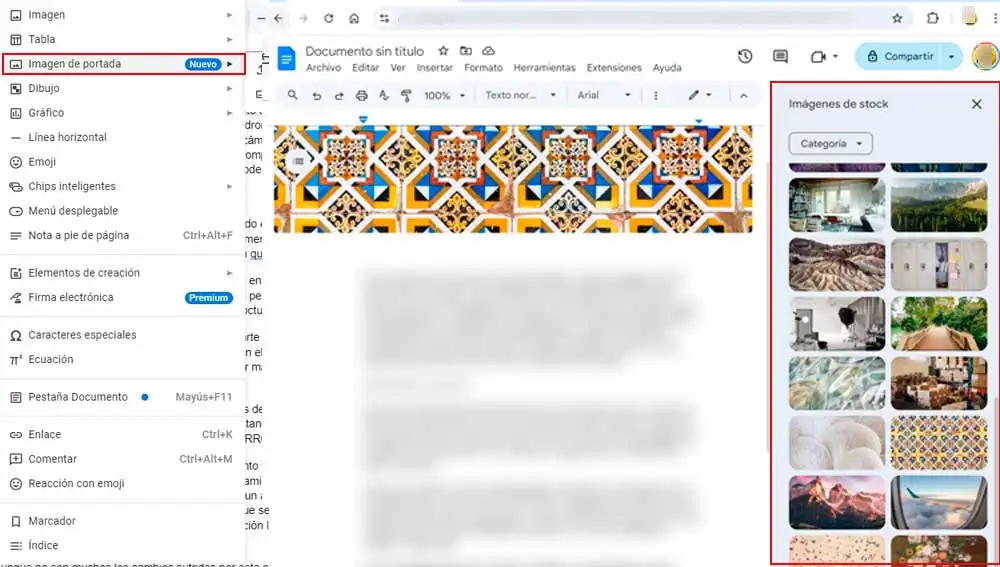Open the video call camera icon
The height and width of the screenshot is (567, 1000).
click(818, 57)
